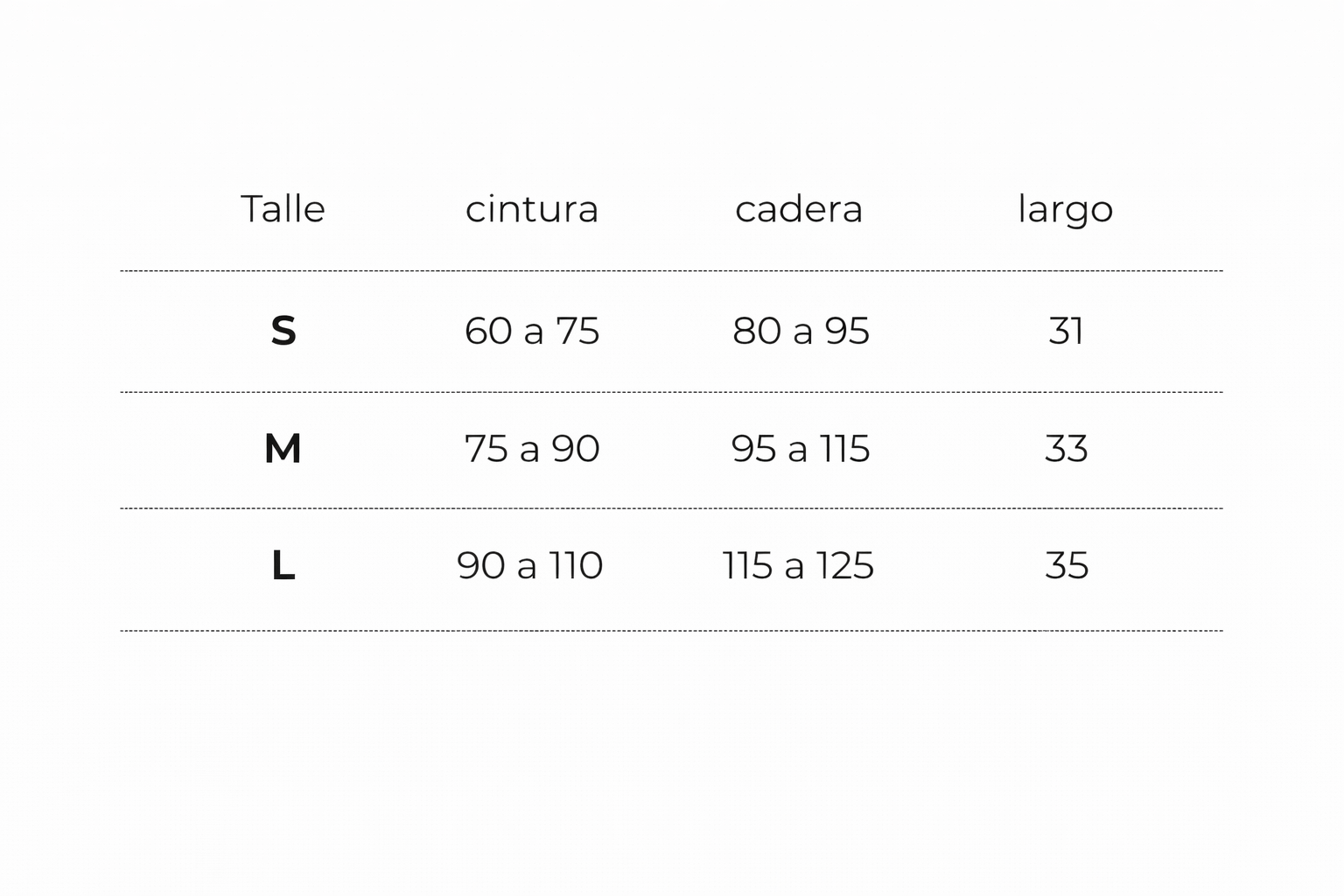The image size is (1344, 896).
Task: Select the M size label
Action: point(283,449)
